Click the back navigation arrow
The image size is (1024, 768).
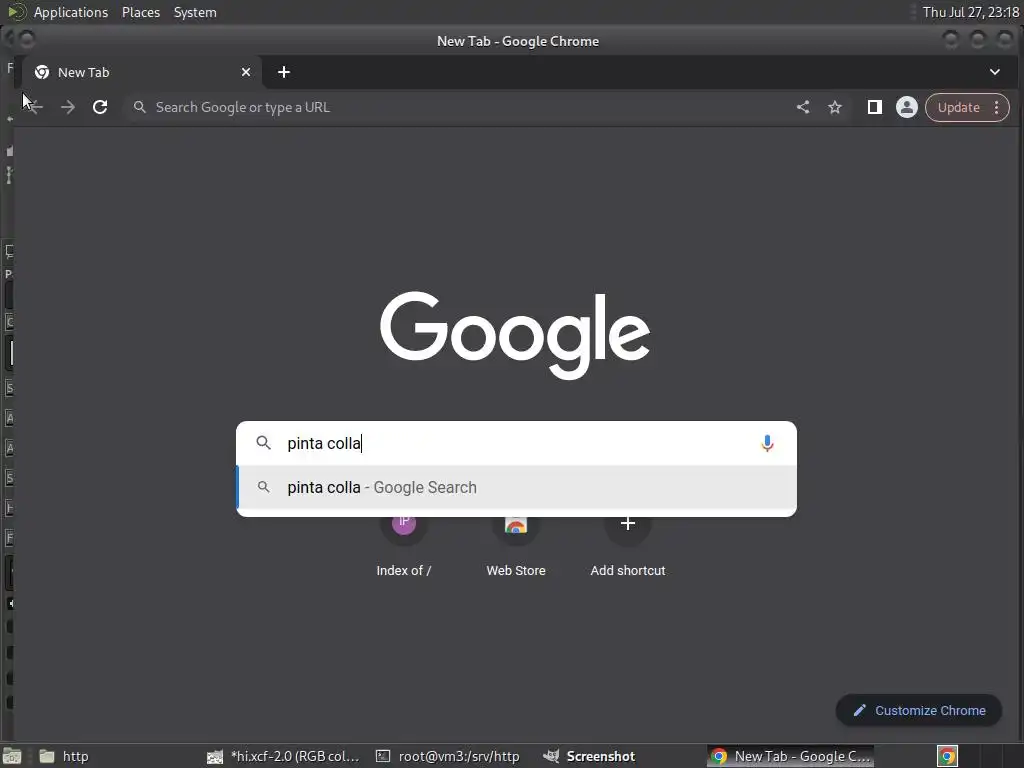point(35,107)
